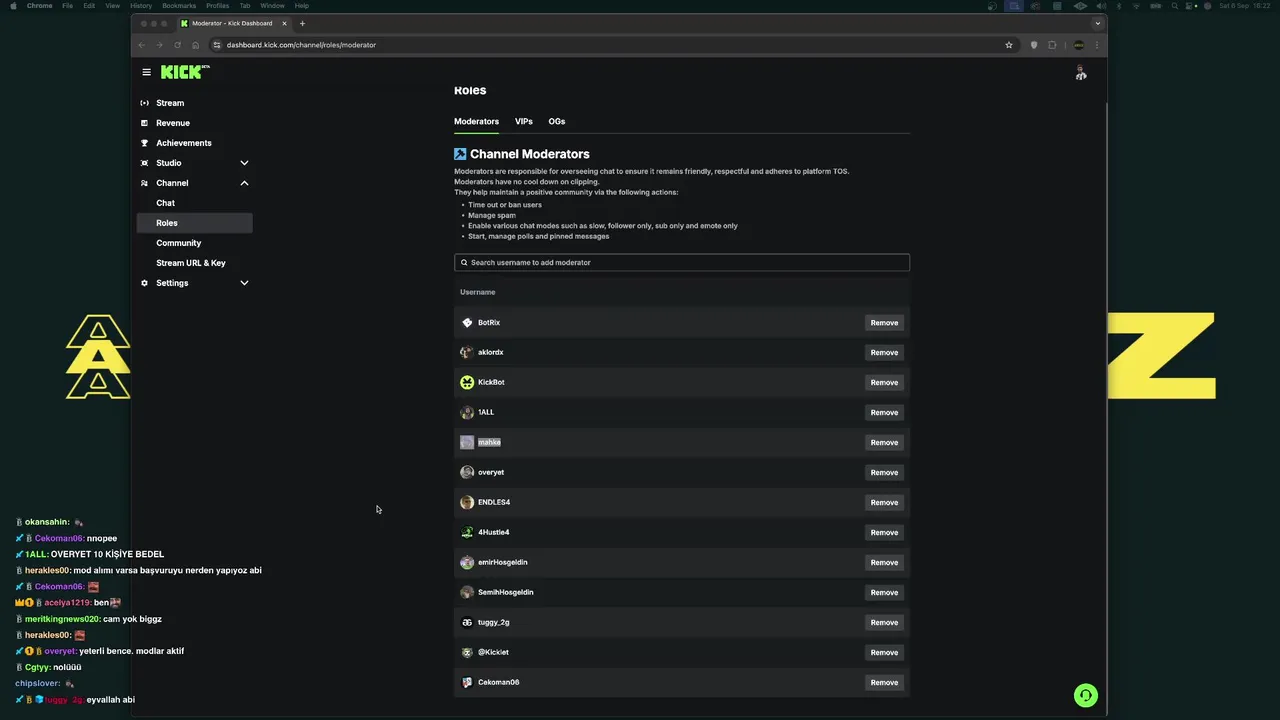Switch to the OGs tab

point(557,122)
